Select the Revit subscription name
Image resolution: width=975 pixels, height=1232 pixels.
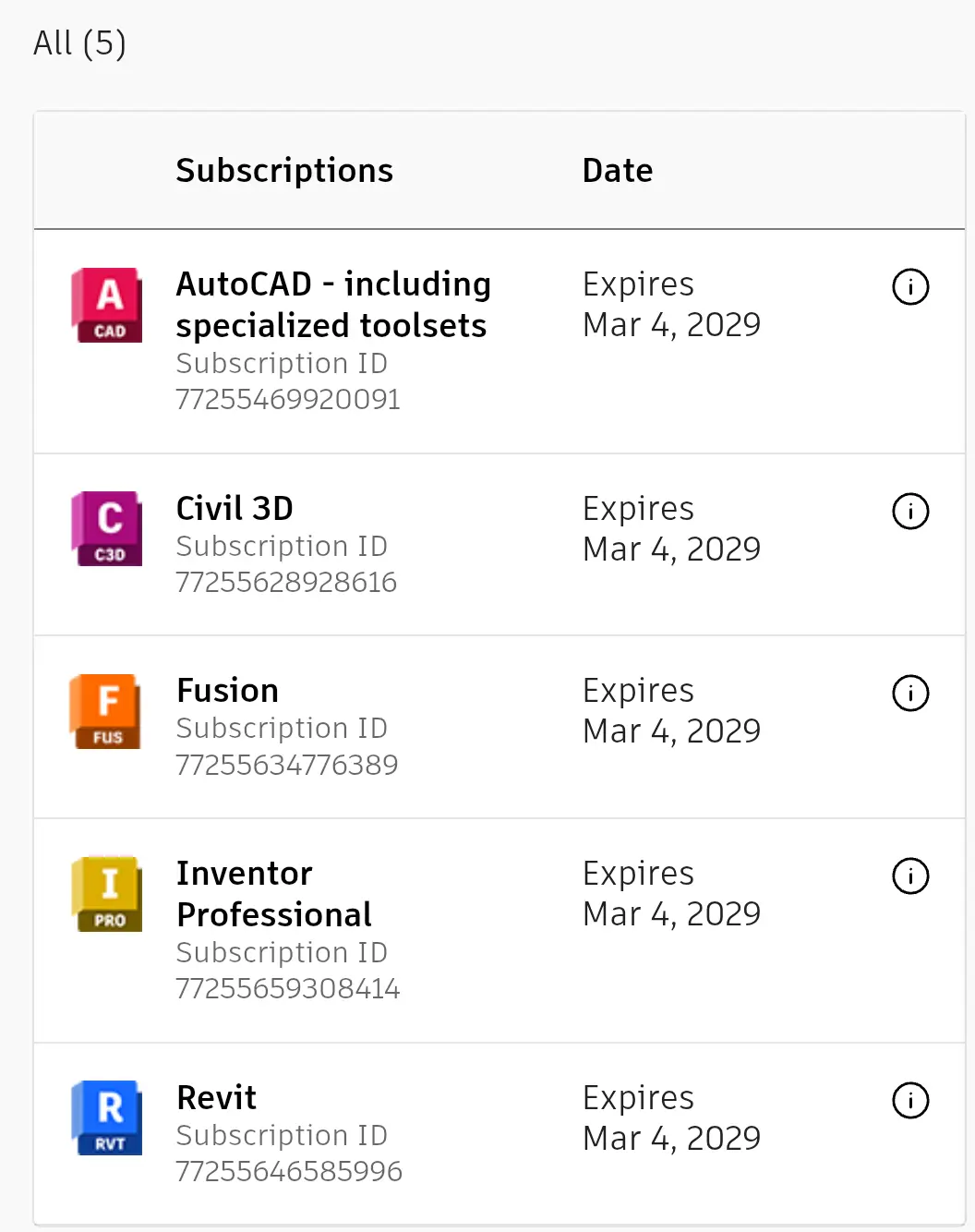tap(216, 1098)
